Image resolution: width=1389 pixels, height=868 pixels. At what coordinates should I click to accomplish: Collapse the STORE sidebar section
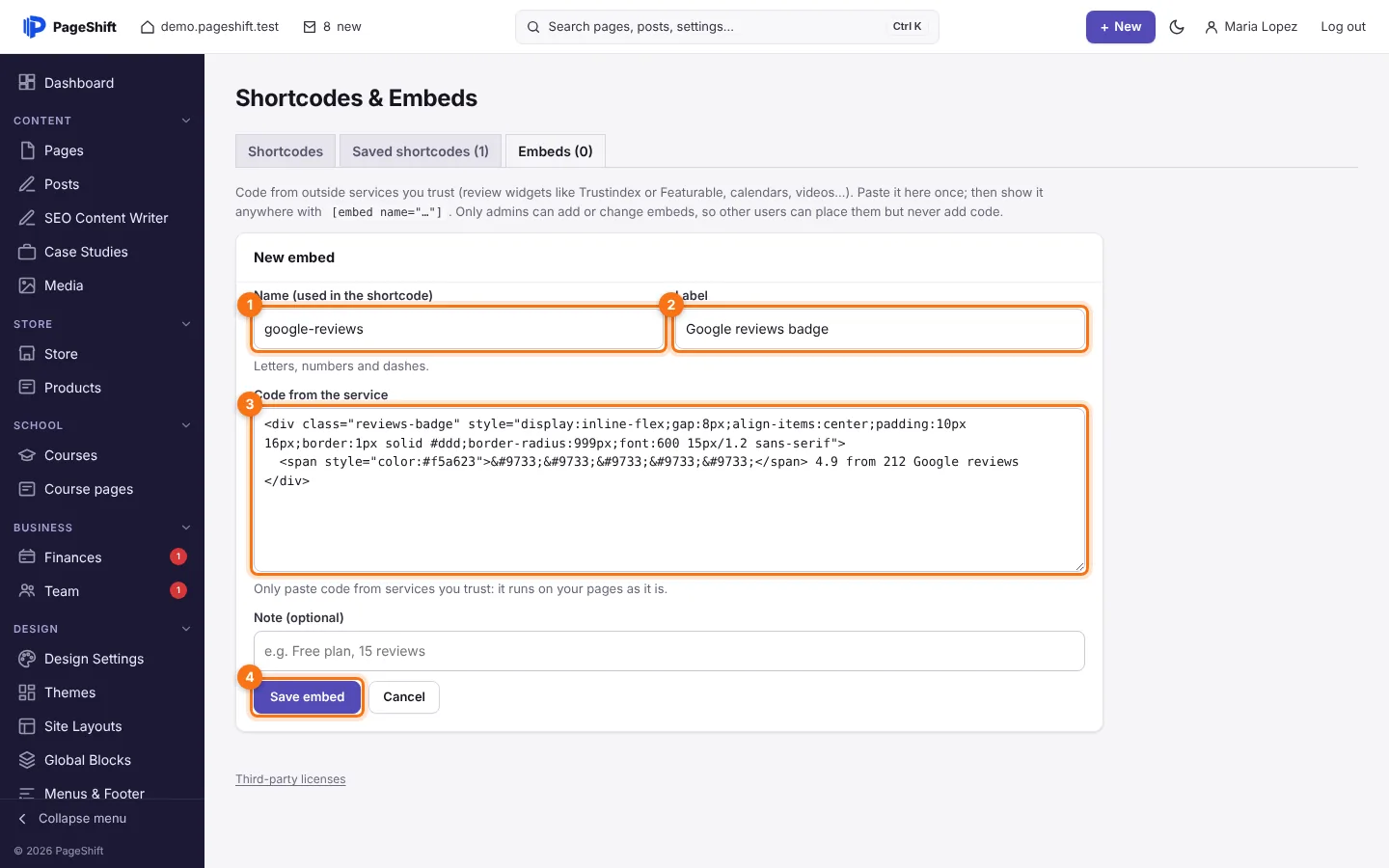186,324
